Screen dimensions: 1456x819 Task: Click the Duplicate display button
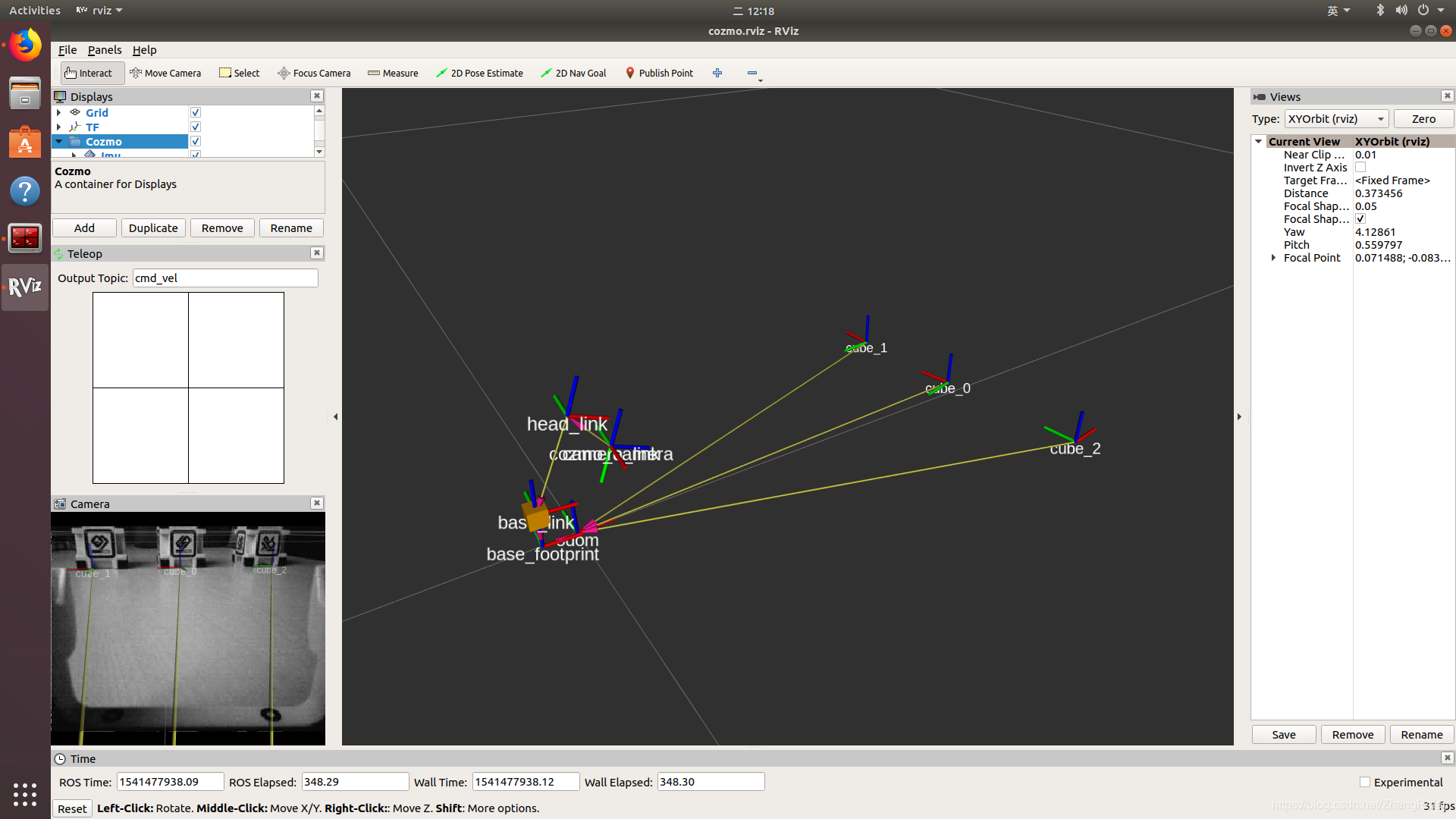pyautogui.click(x=153, y=228)
